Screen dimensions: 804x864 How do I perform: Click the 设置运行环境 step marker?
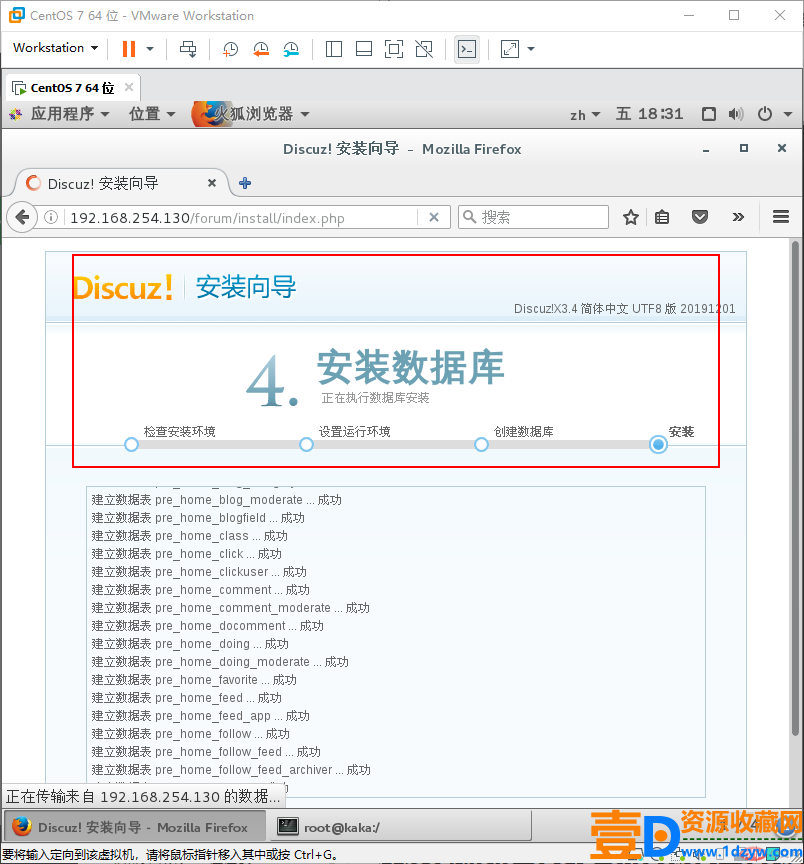(x=306, y=445)
